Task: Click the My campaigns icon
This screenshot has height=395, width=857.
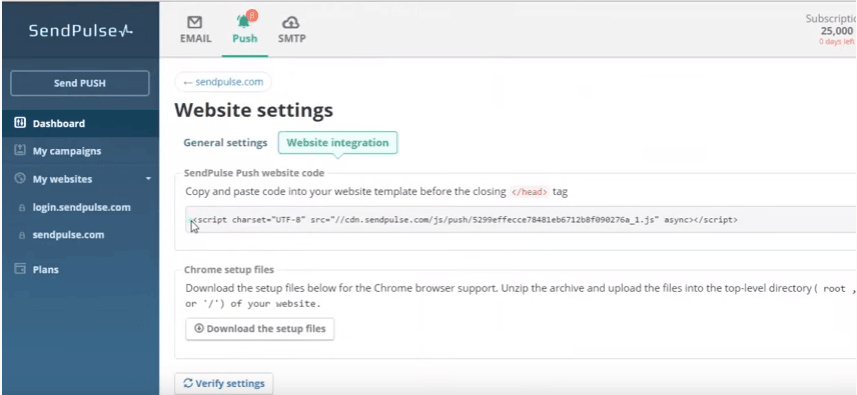Action: (20, 150)
